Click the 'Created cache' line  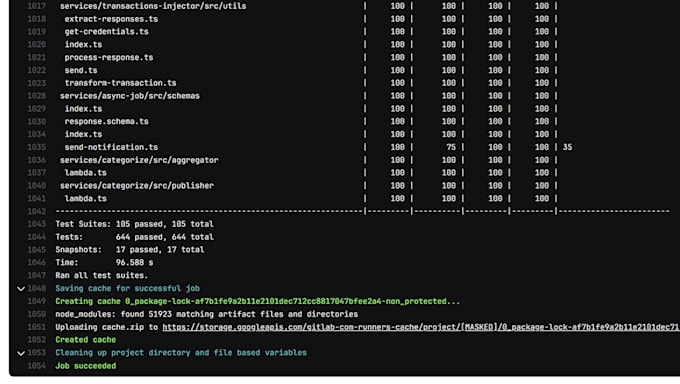pos(85,340)
